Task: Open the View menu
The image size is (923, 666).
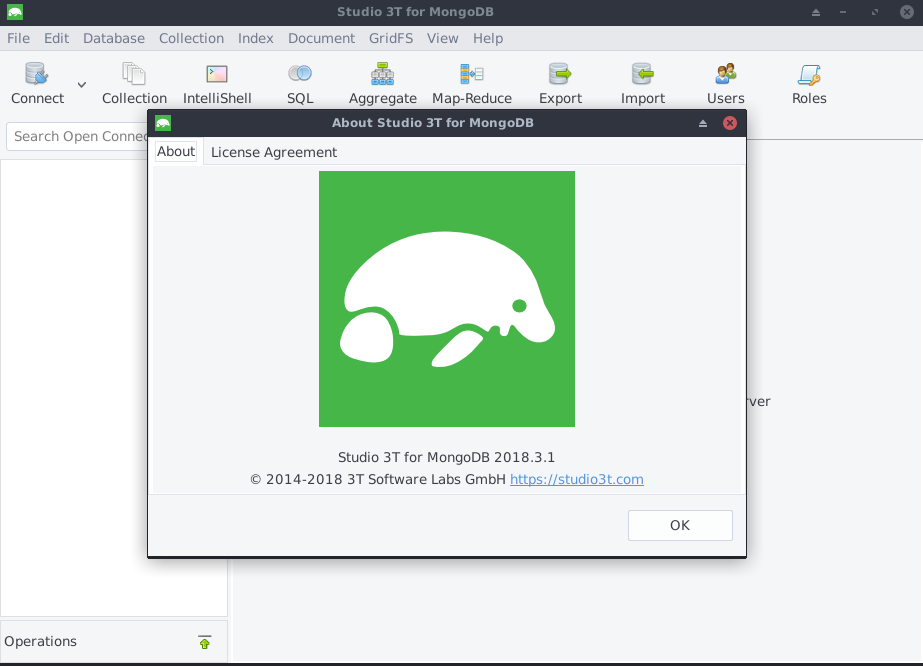Action: 443,38
